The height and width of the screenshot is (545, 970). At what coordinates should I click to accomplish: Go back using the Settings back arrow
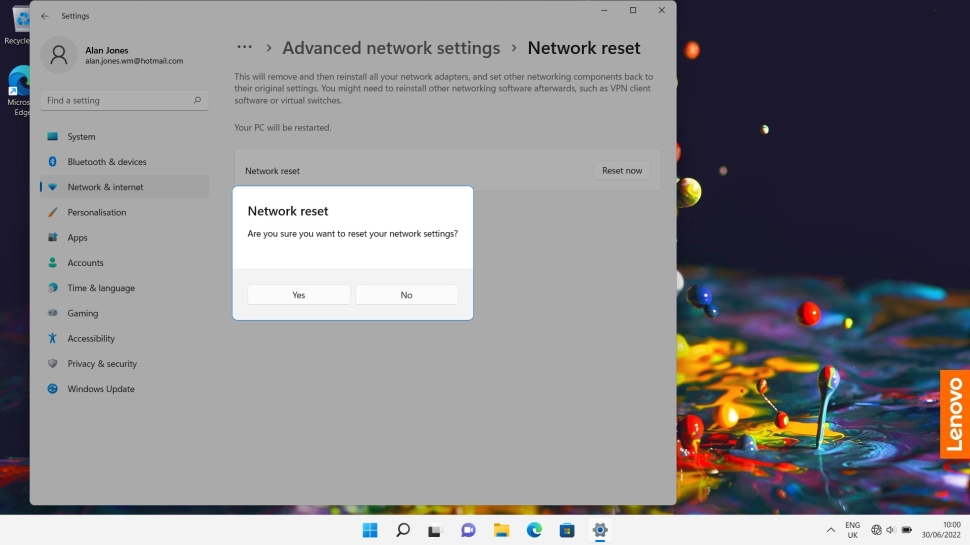[45, 16]
